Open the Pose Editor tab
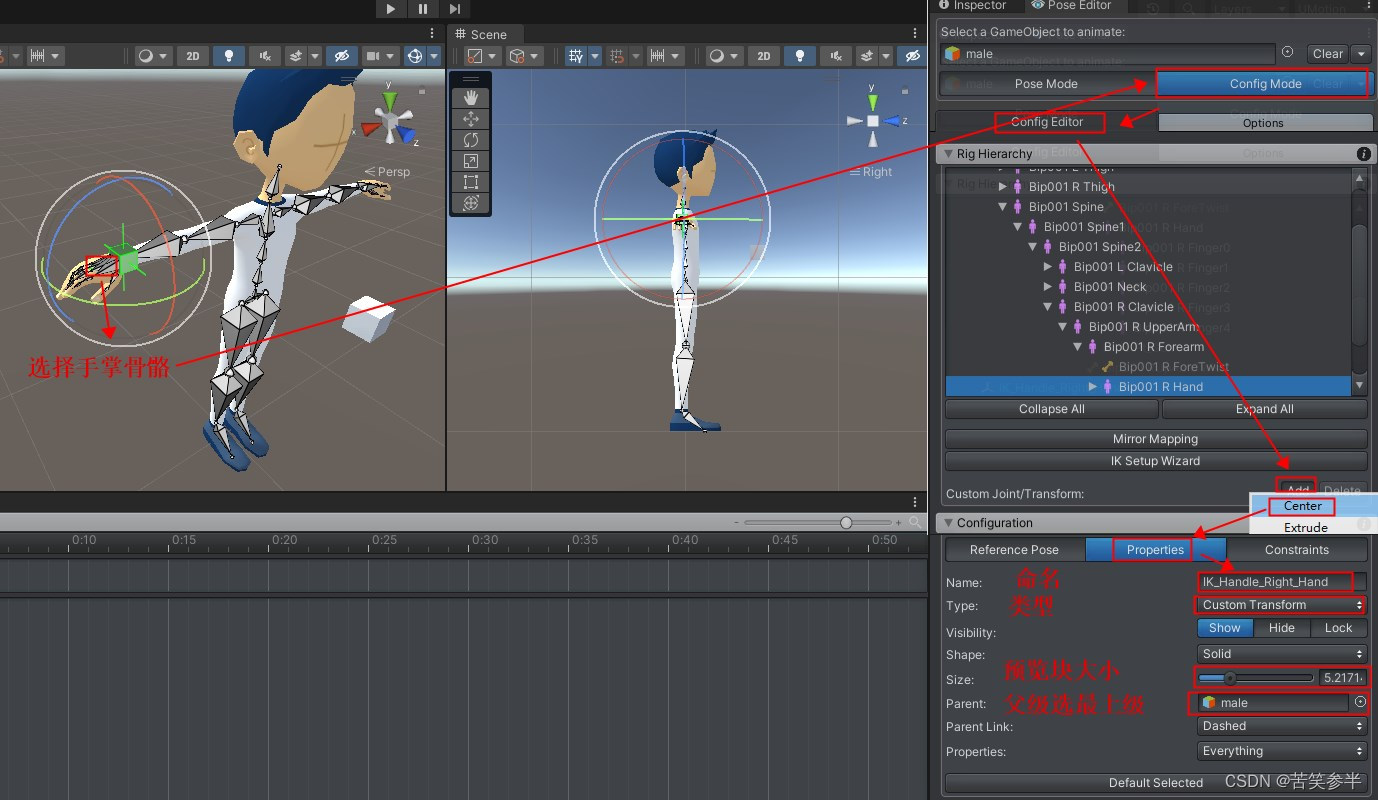The height and width of the screenshot is (800, 1378). (x=1073, y=5)
